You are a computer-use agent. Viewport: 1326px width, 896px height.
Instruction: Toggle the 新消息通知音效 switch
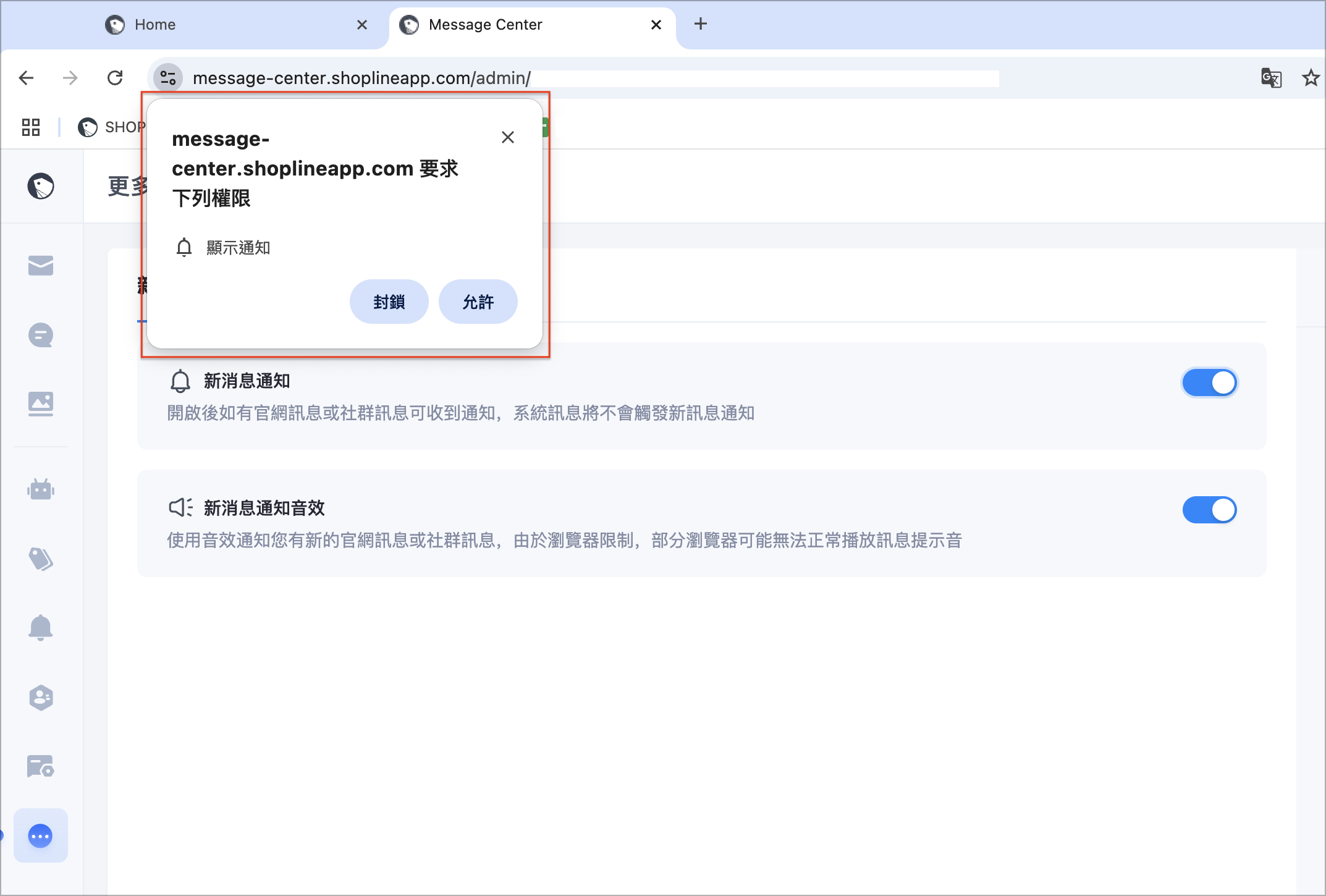[x=1210, y=510]
